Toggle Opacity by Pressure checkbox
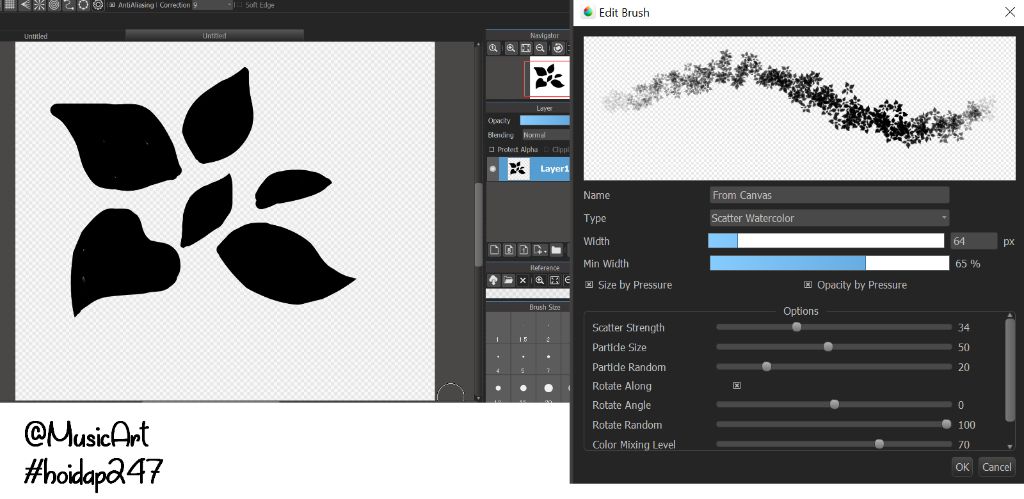This screenshot has width=1024, height=499. tap(808, 285)
